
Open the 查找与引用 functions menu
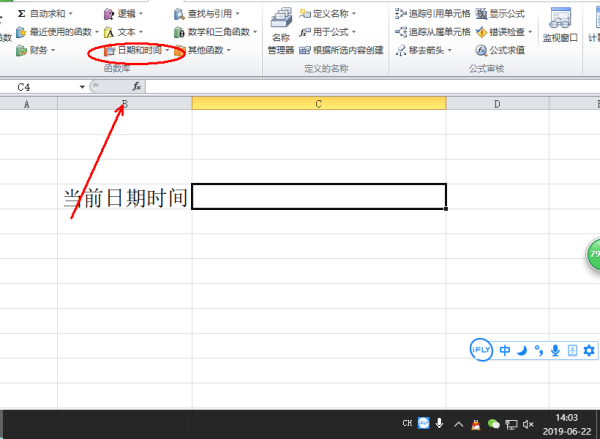[x=207, y=14]
